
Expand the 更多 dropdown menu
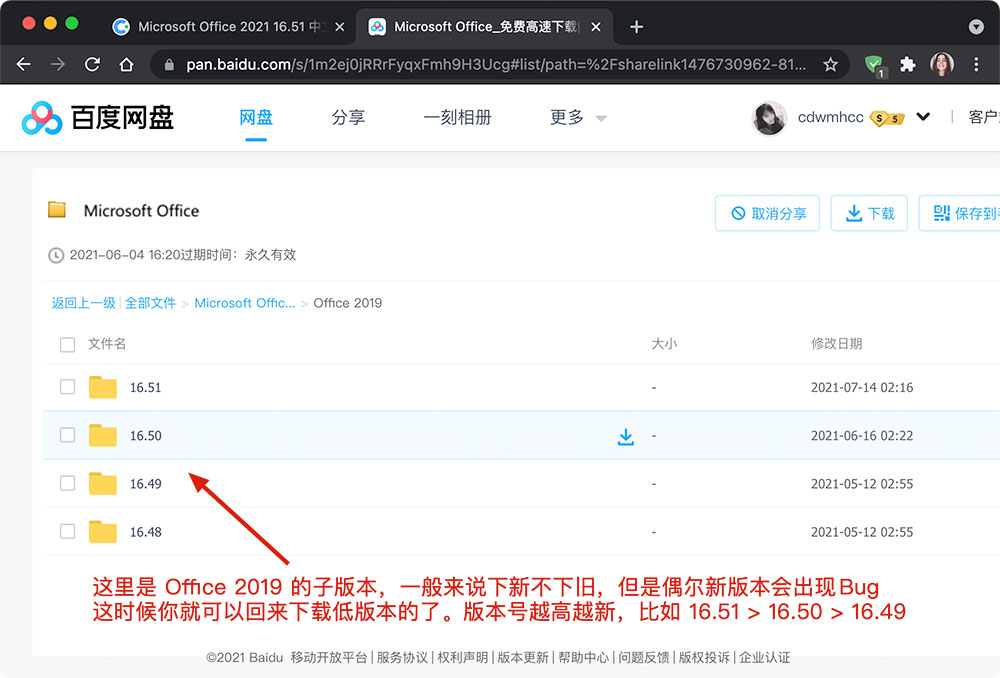point(578,117)
